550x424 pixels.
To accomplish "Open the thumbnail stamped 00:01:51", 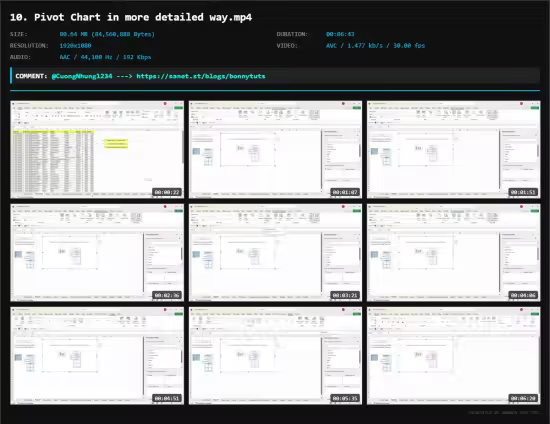I will pos(454,149).
